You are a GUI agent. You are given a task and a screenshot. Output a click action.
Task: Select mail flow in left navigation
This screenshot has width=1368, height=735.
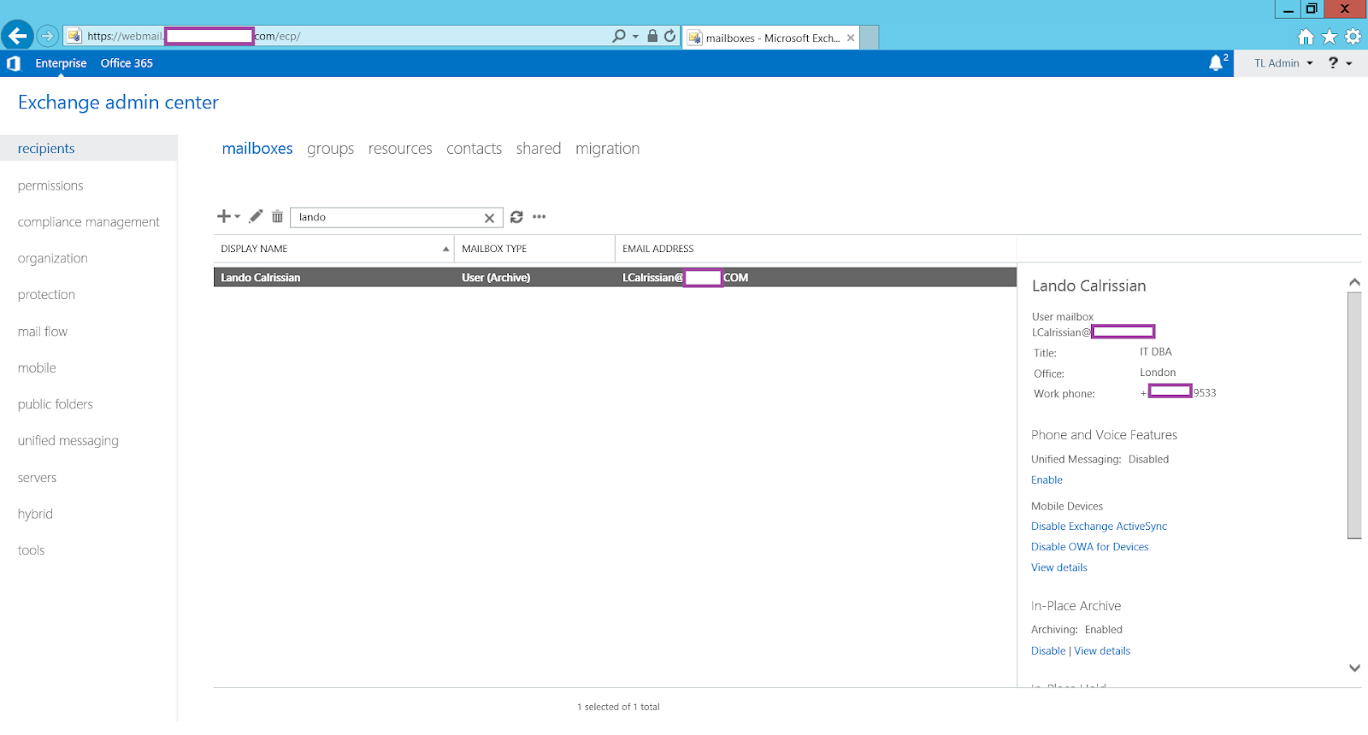pos(43,331)
